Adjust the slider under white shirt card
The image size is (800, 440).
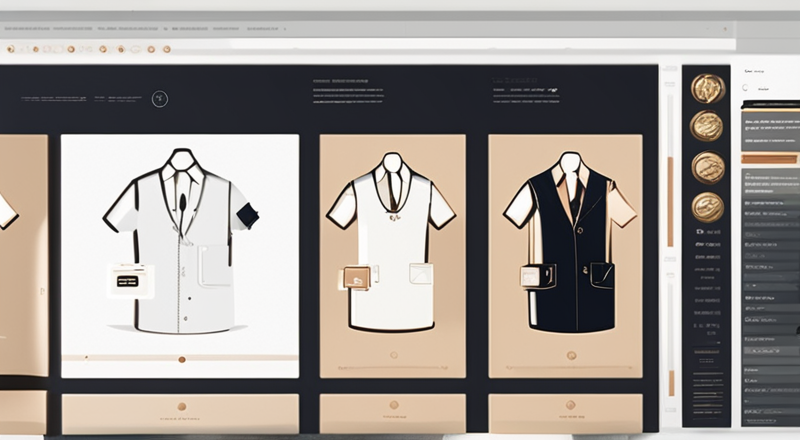coord(181,358)
